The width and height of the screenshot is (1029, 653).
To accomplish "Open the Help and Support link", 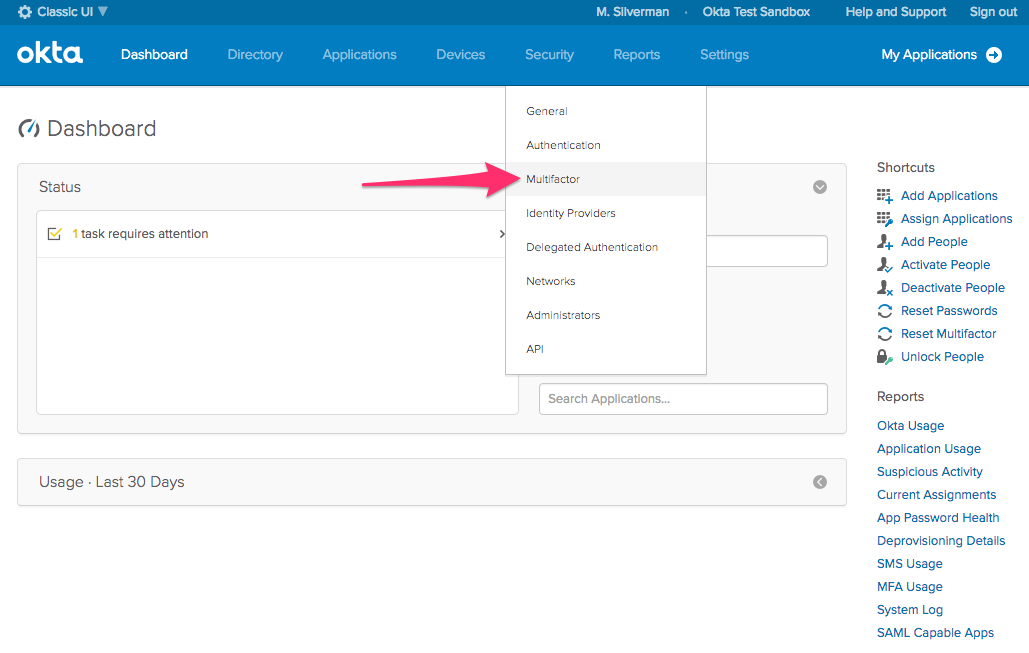I will [895, 12].
